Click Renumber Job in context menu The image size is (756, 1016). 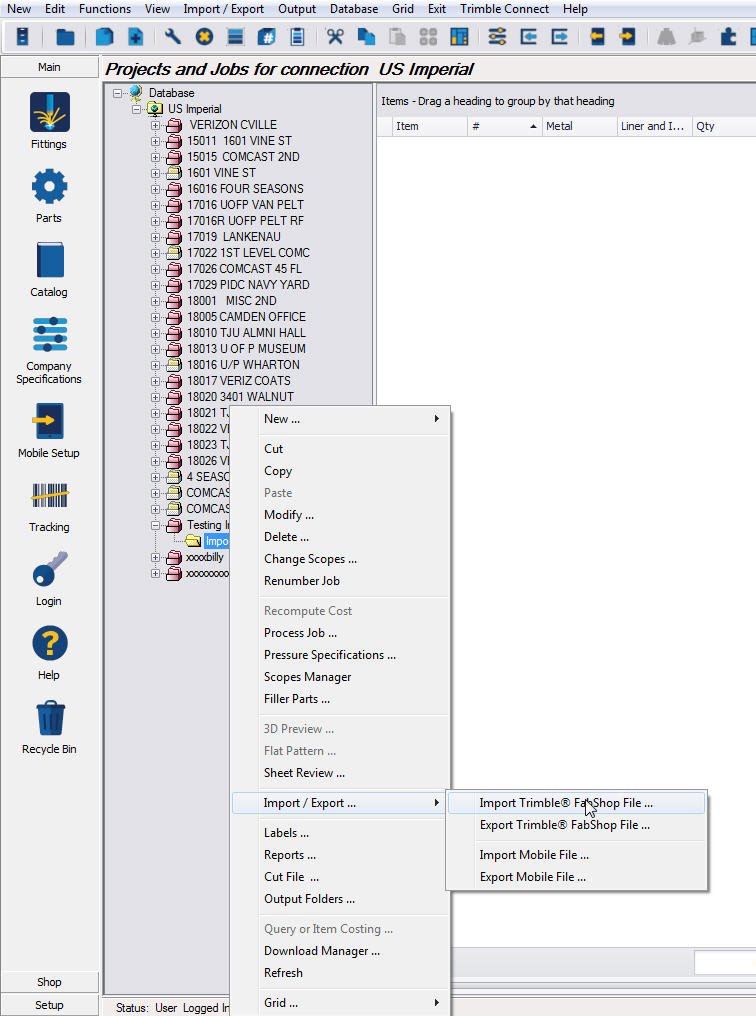(301, 581)
